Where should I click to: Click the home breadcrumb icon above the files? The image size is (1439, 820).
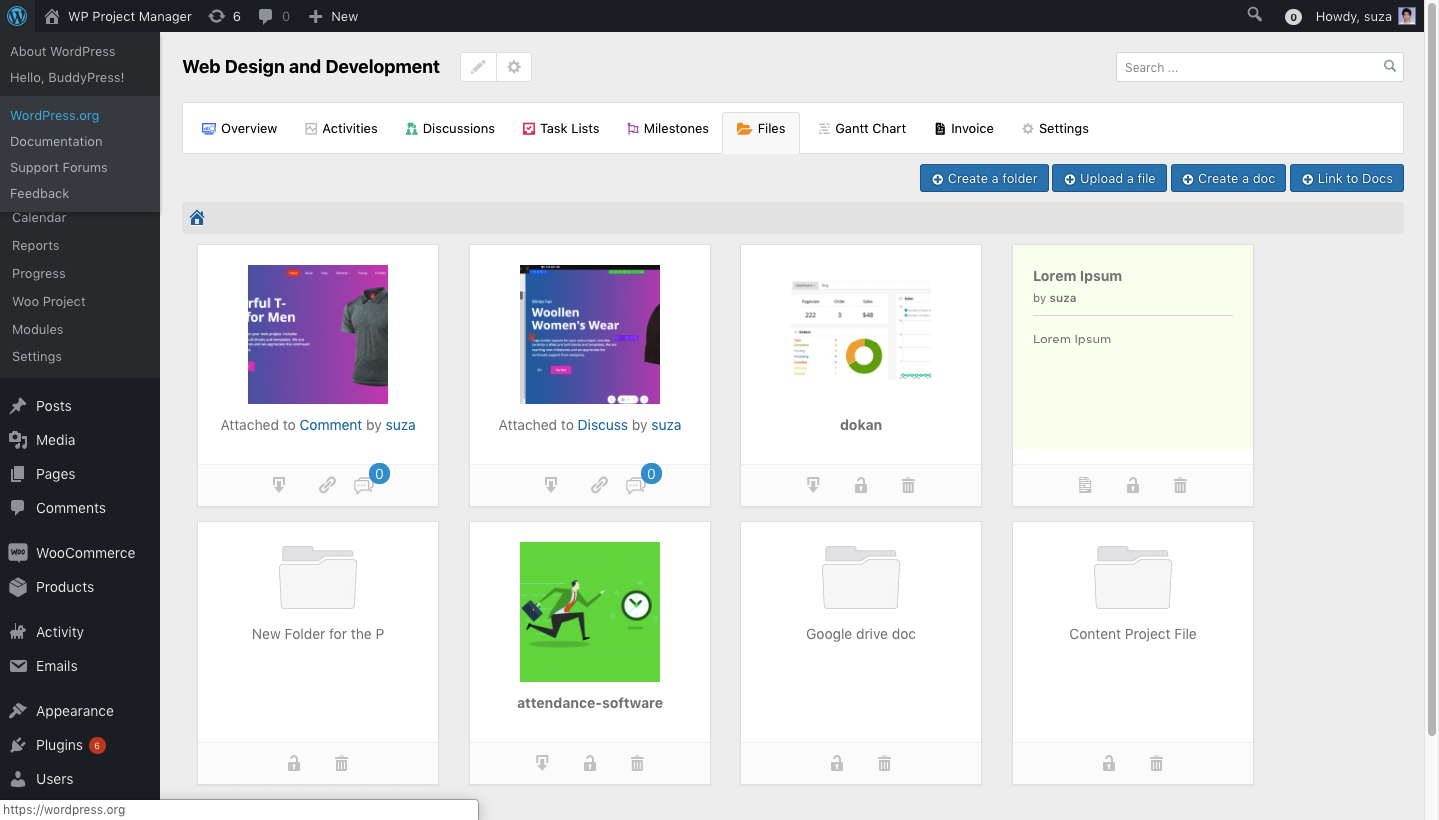[196, 217]
